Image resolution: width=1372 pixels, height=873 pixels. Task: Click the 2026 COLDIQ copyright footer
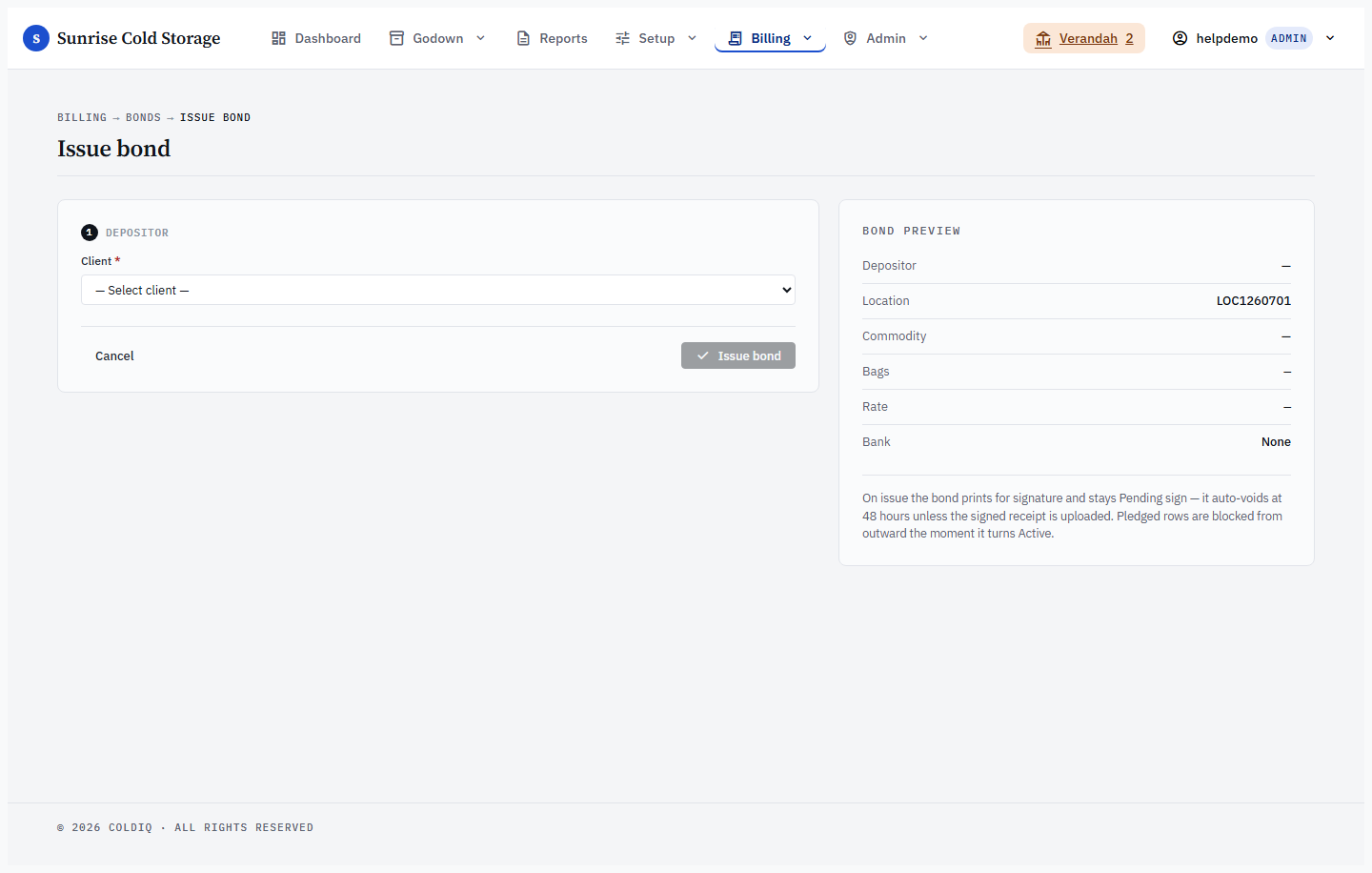click(185, 827)
